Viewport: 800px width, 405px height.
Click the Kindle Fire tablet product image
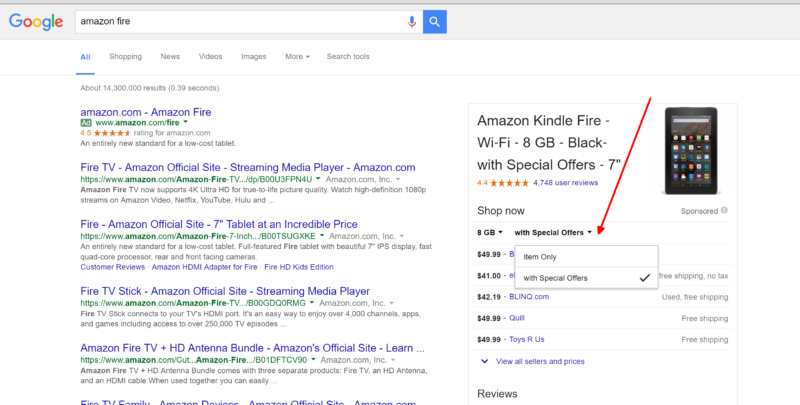[x=691, y=151]
